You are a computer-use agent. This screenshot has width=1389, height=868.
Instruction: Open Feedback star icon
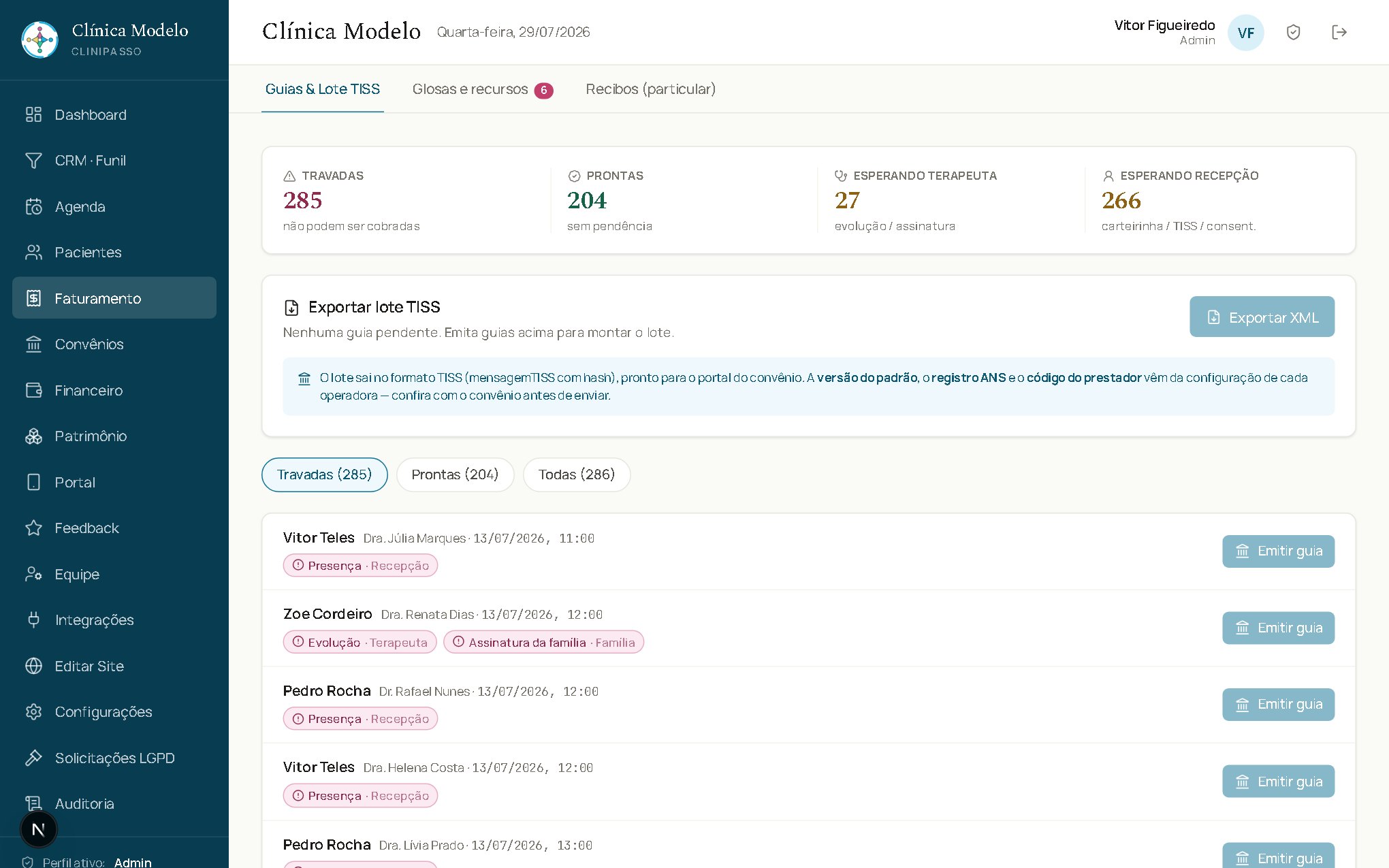pos(33,528)
